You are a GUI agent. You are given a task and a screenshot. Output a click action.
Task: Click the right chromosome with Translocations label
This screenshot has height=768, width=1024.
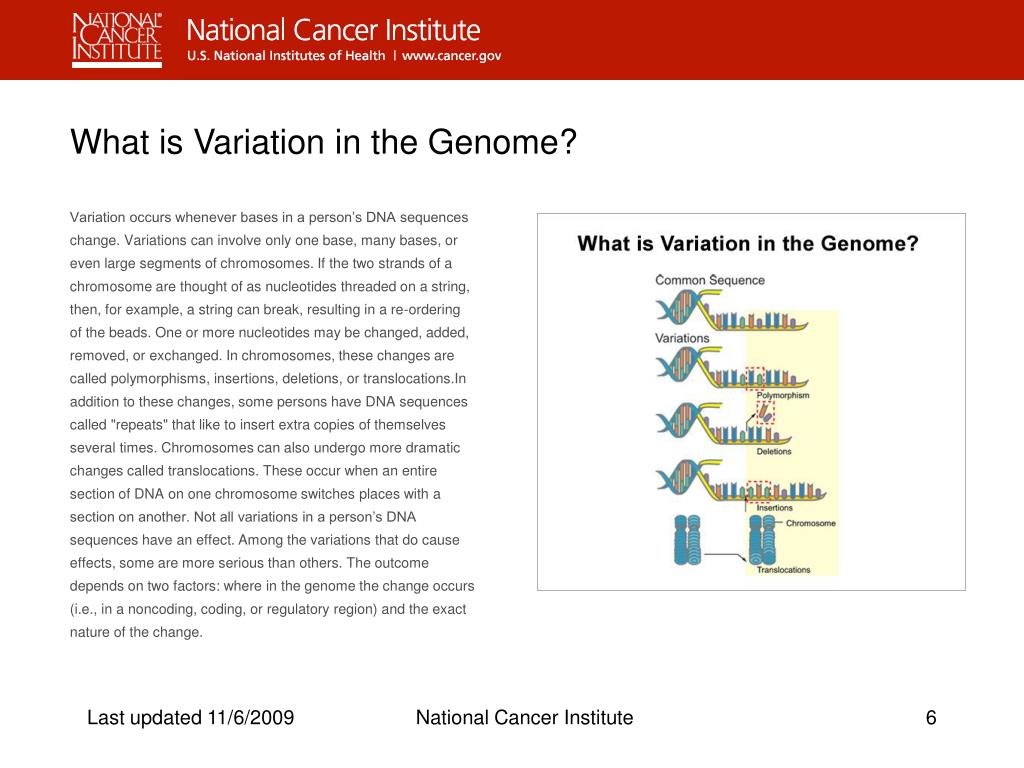point(761,540)
